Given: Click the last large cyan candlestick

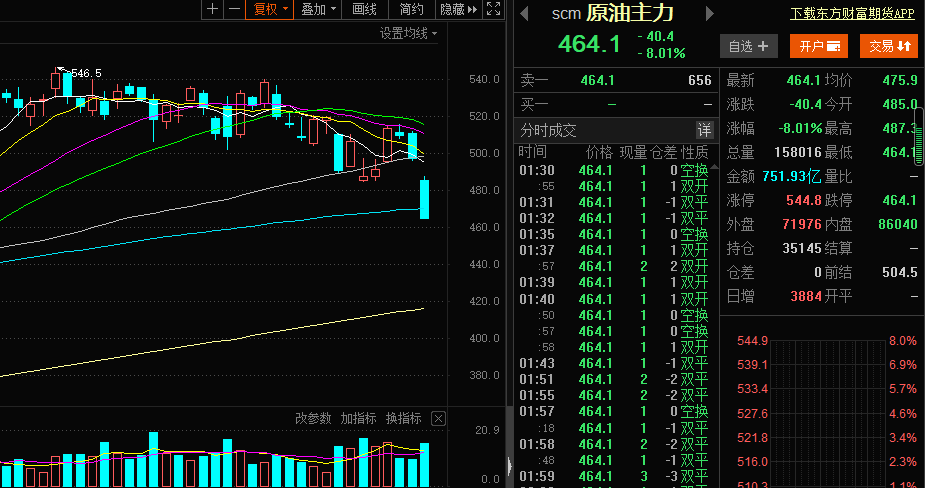Looking at the screenshot, I should point(424,199).
